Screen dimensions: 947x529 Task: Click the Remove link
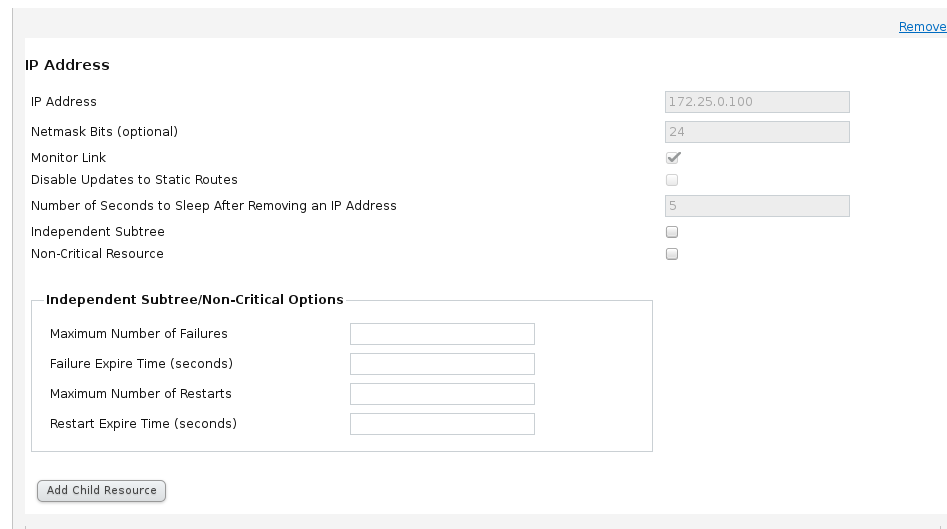tap(922, 27)
